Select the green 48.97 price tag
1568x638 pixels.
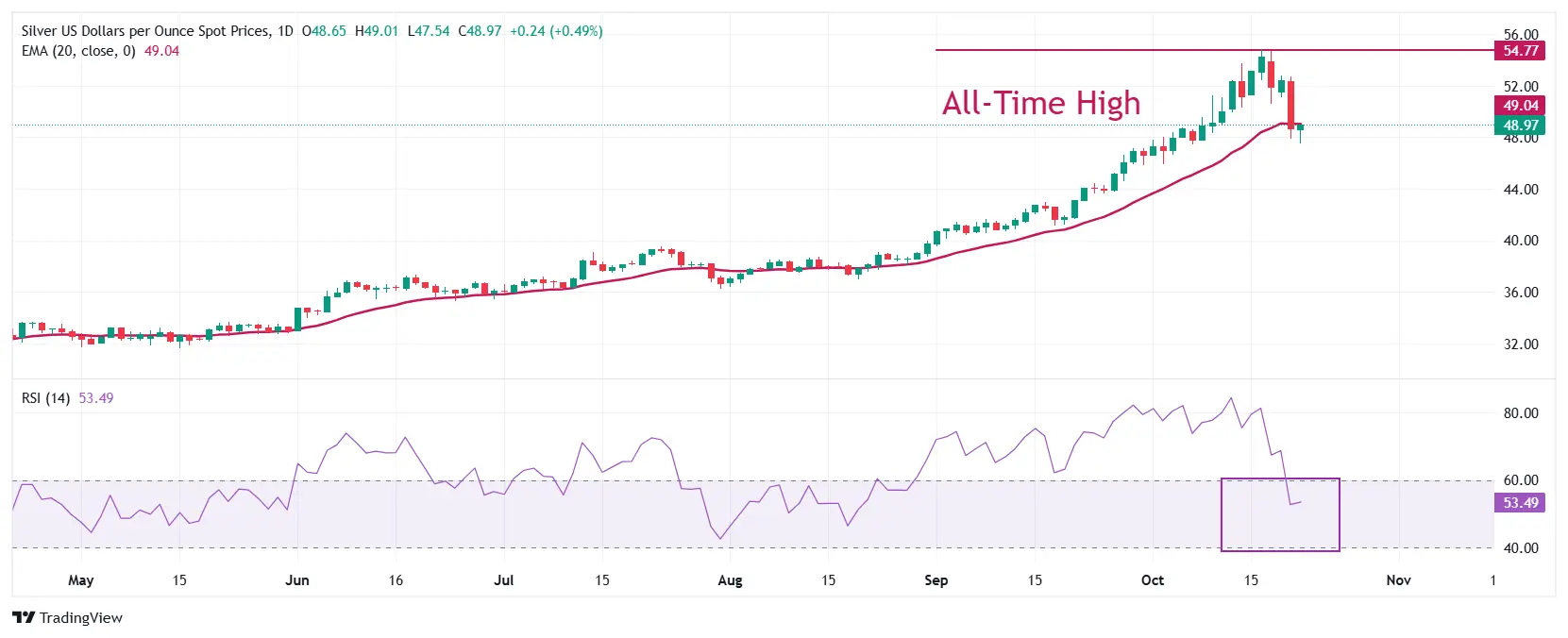[1520, 126]
